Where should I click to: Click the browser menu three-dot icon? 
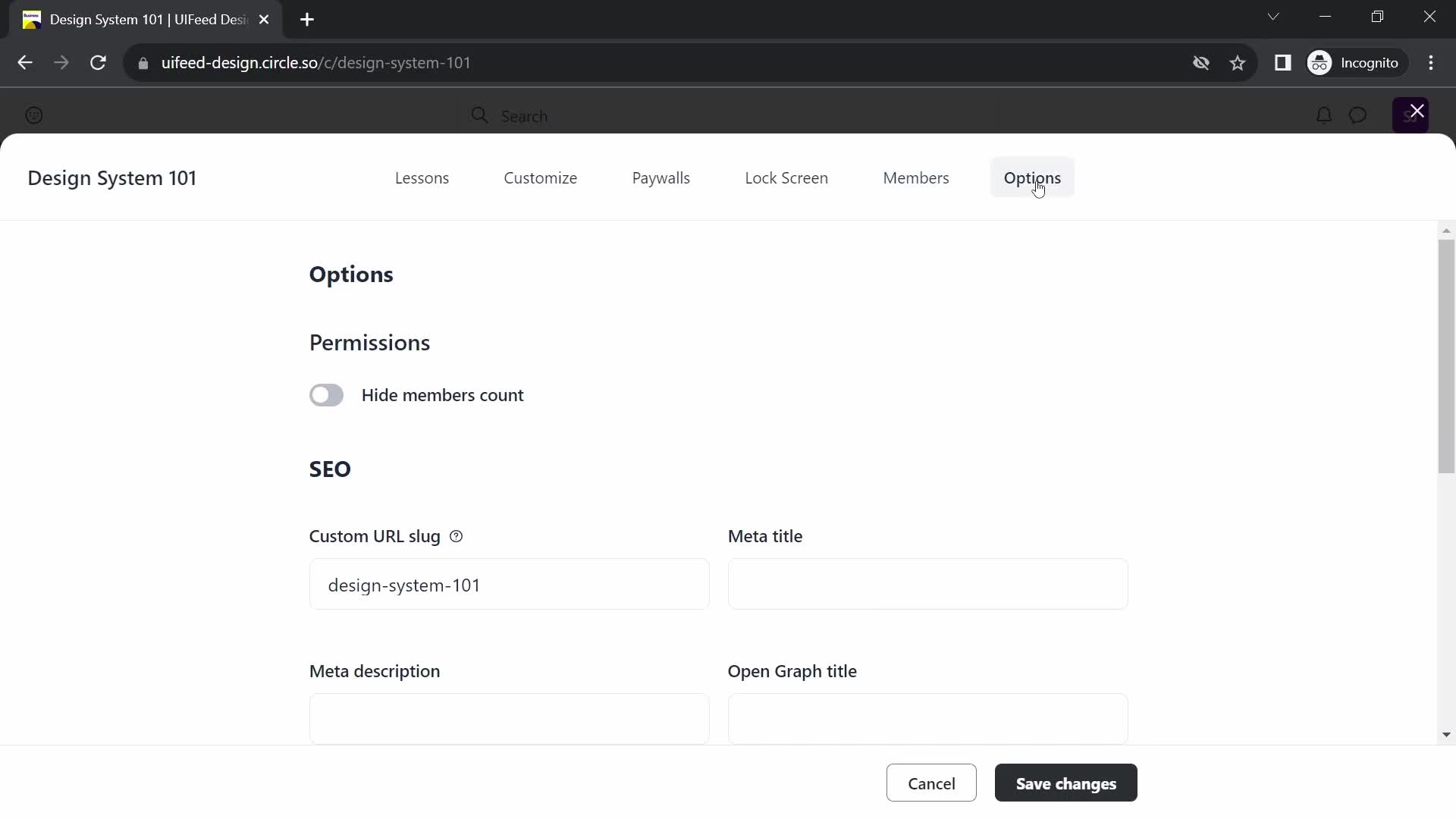[x=1431, y=62]
